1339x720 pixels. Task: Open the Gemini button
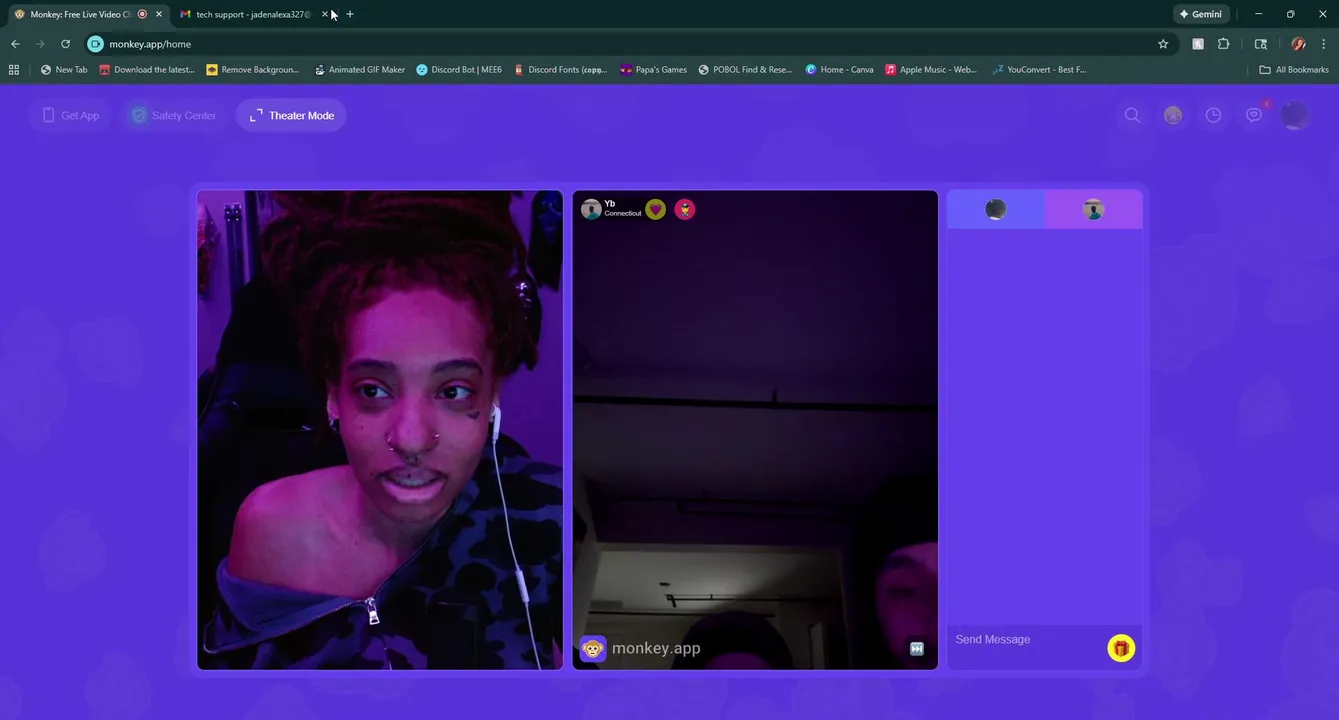pos(1201,14)
